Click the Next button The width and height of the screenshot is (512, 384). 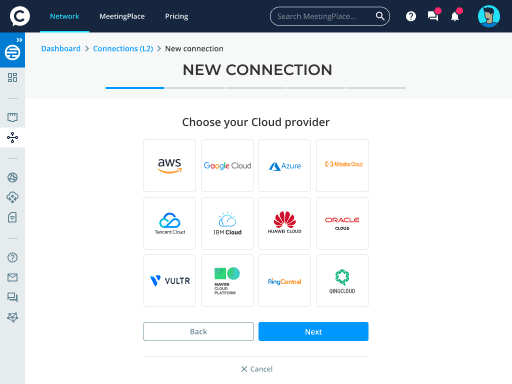click(x=313, y=331)
